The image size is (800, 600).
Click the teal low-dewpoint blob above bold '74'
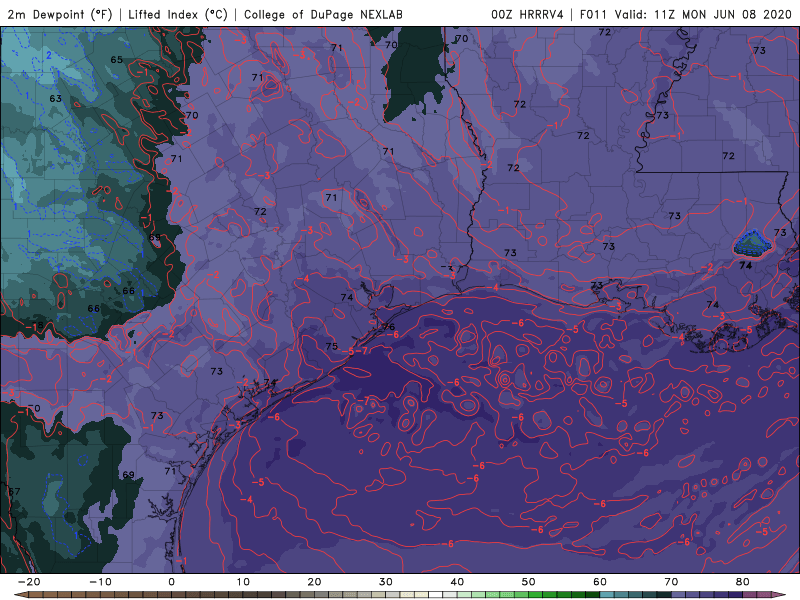pos(752,244)
